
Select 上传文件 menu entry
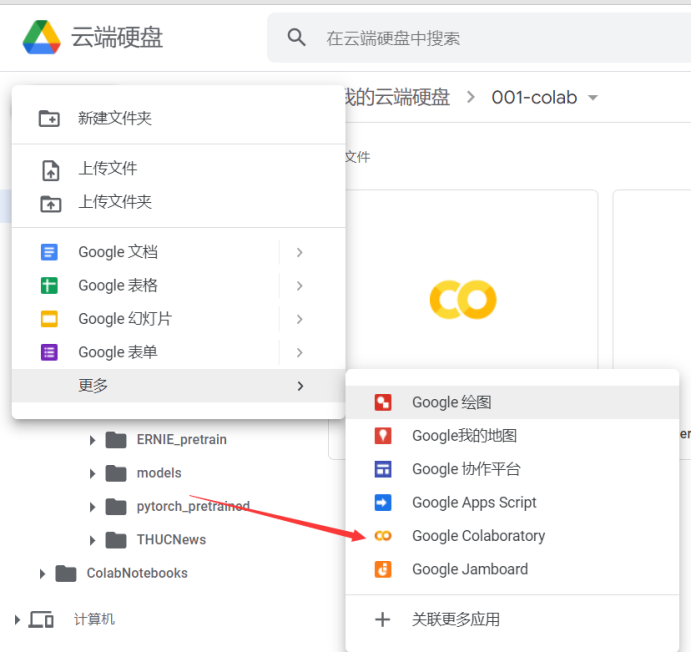178,169
